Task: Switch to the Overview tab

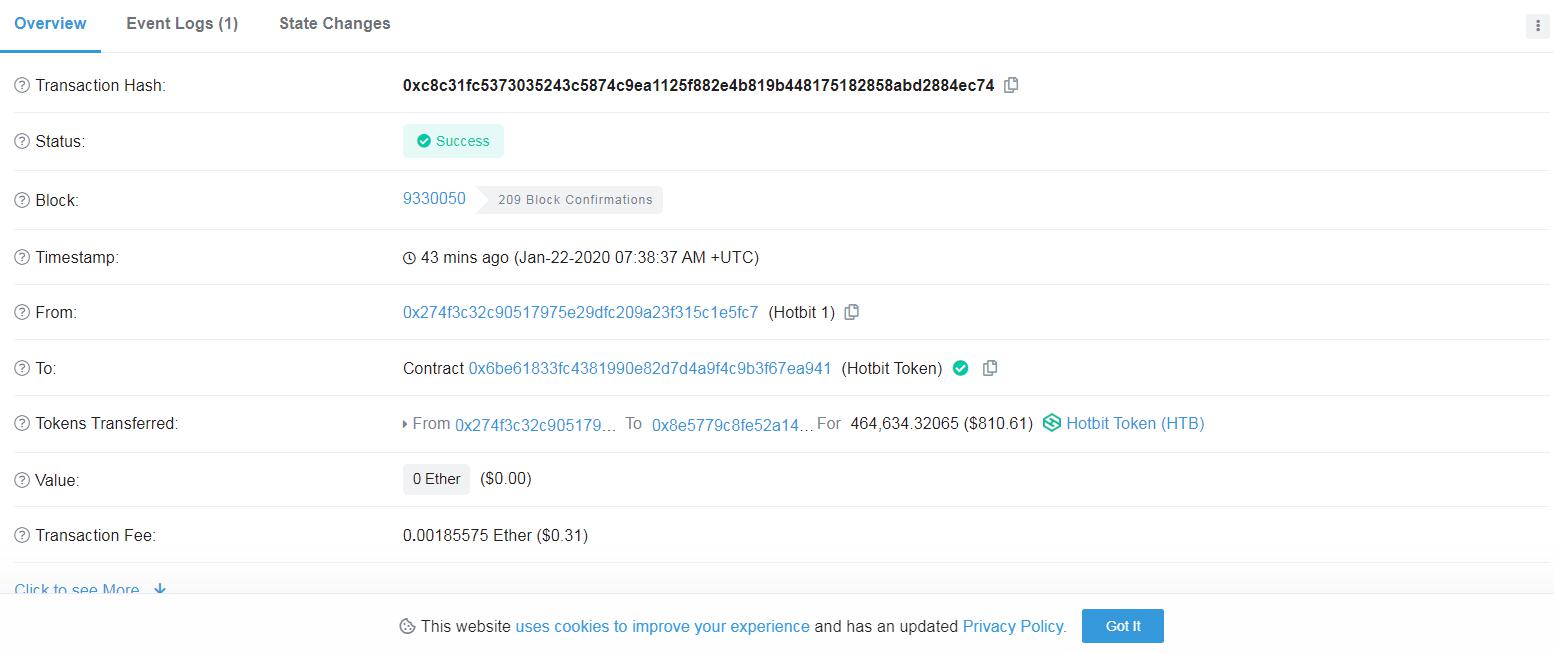Action: point(50,24)
